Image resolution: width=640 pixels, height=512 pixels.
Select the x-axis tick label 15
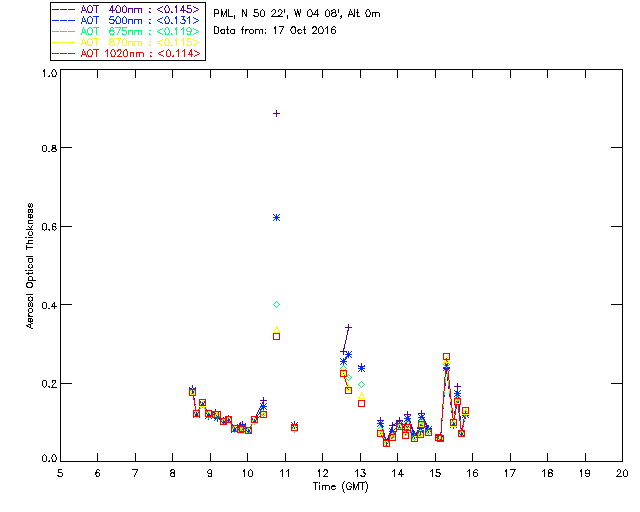pos(435,473)
